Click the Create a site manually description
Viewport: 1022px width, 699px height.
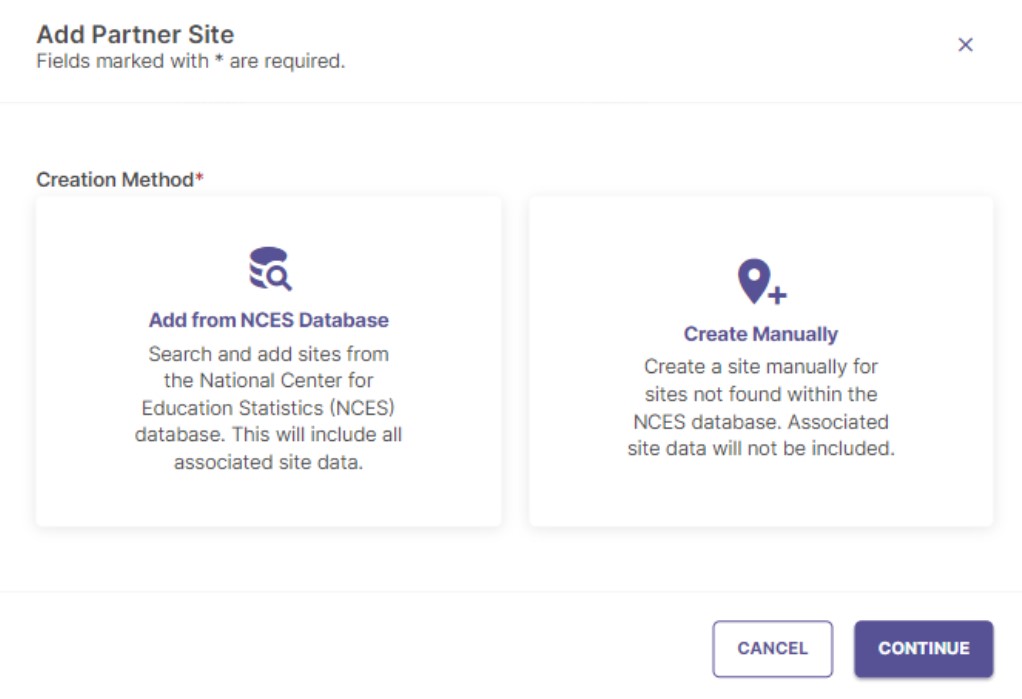[761, 408]
